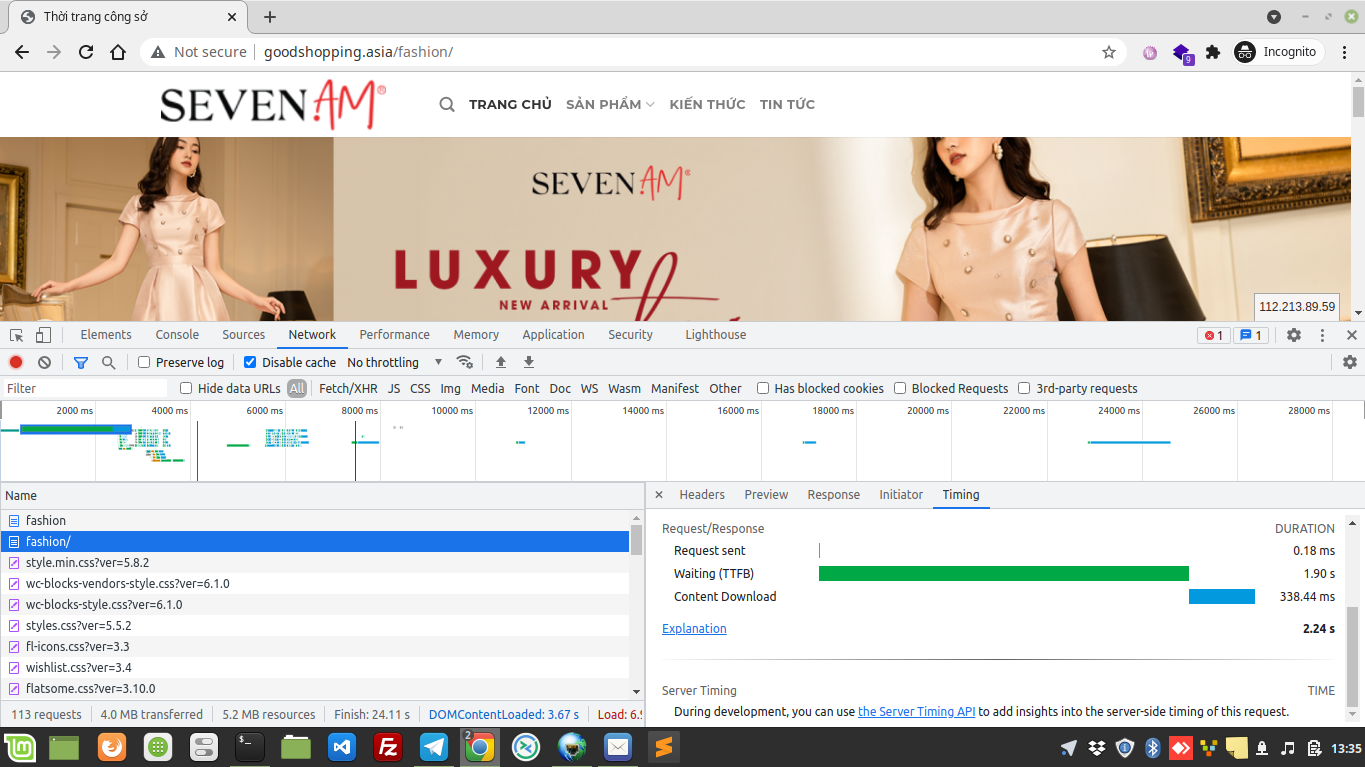Open the Preview tab of request
1365x767 pixels.
766,495
